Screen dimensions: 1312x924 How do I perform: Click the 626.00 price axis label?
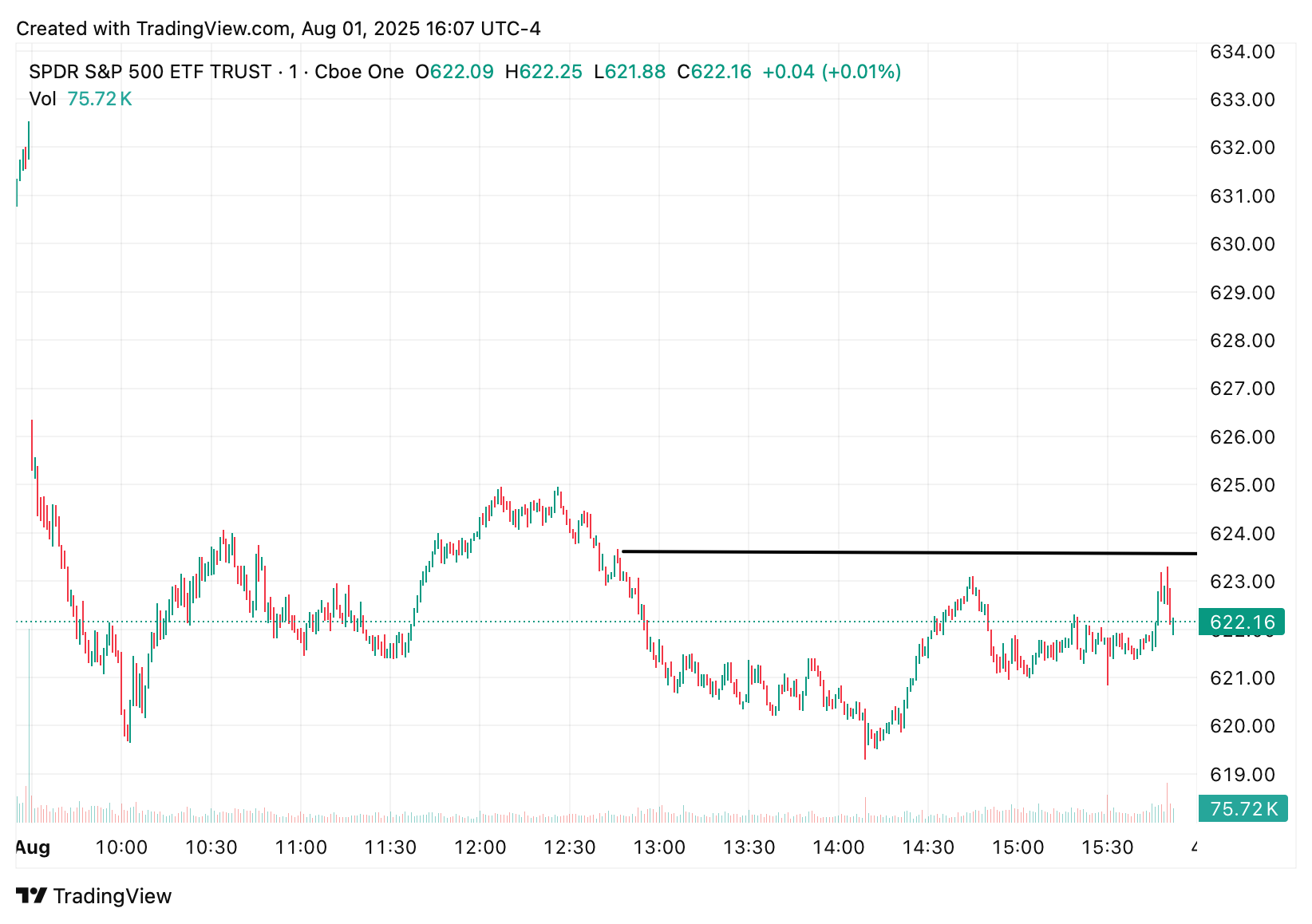[1243, 437]
